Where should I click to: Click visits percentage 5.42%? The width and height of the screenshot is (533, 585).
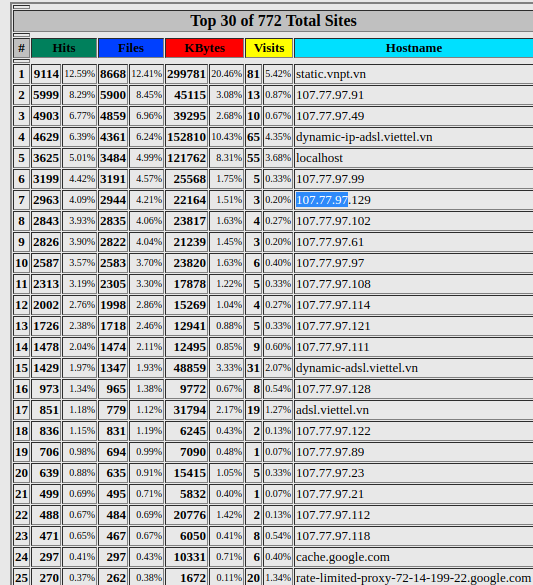tap(278, 74)
